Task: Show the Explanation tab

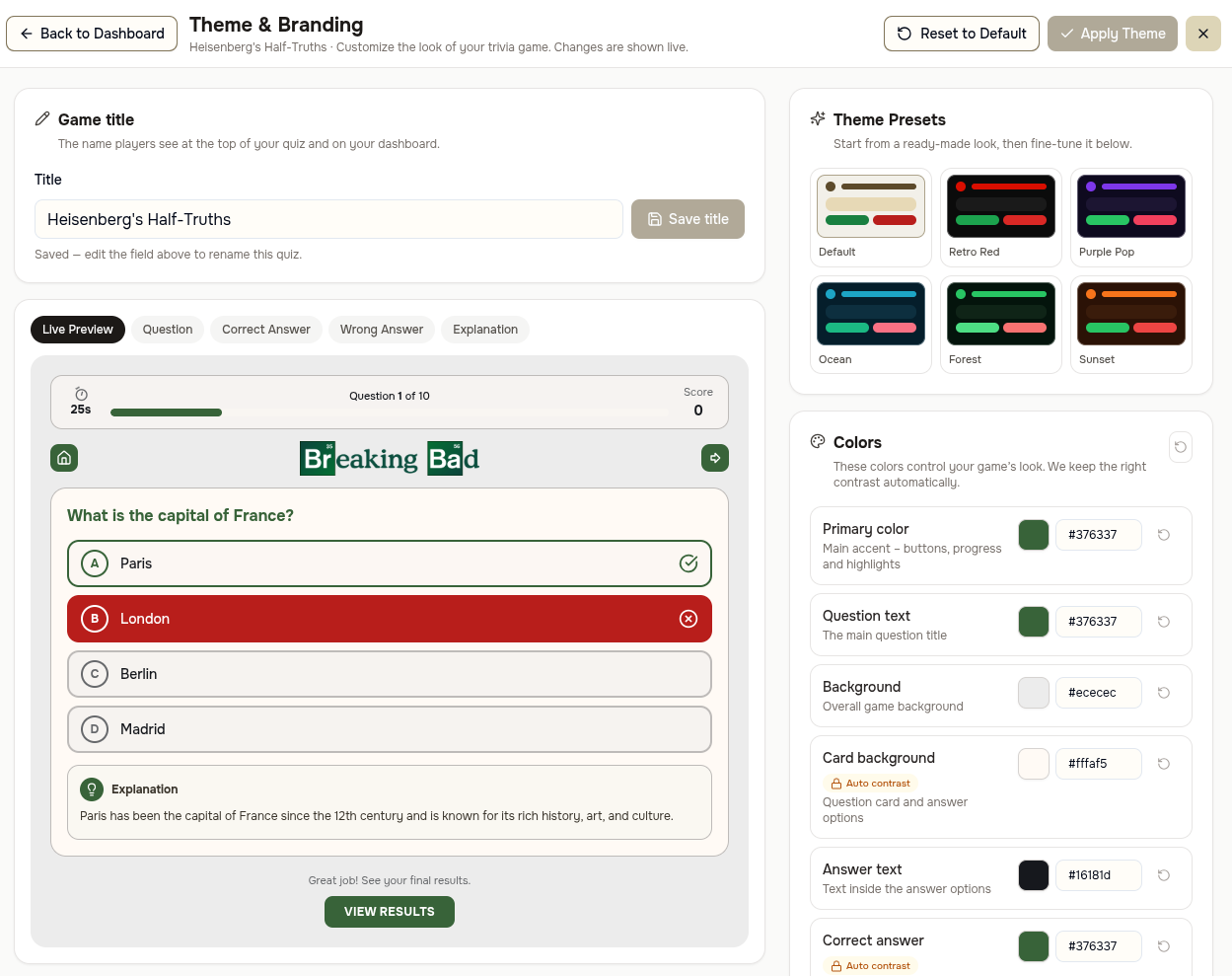Action: (x=485, y=330)
